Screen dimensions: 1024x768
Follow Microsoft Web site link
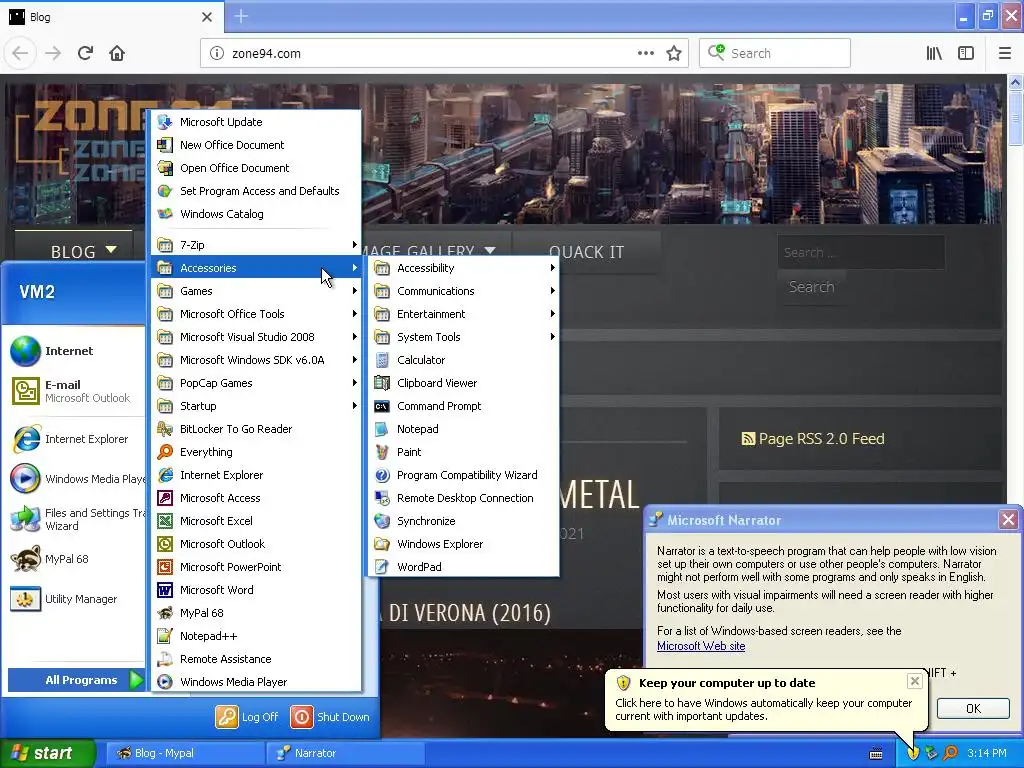coord(701,646)
